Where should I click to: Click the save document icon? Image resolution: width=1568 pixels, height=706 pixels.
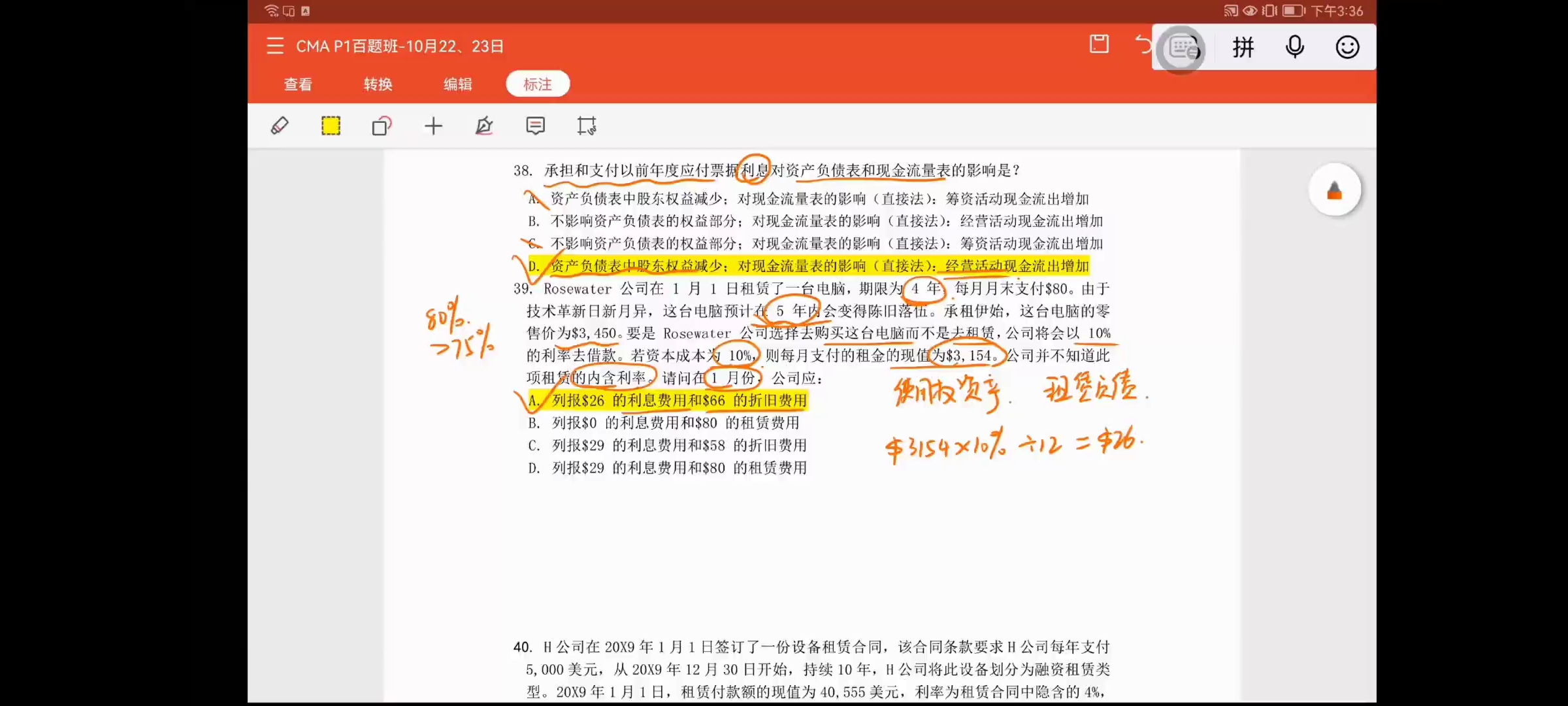click(x=1099, y=44)
